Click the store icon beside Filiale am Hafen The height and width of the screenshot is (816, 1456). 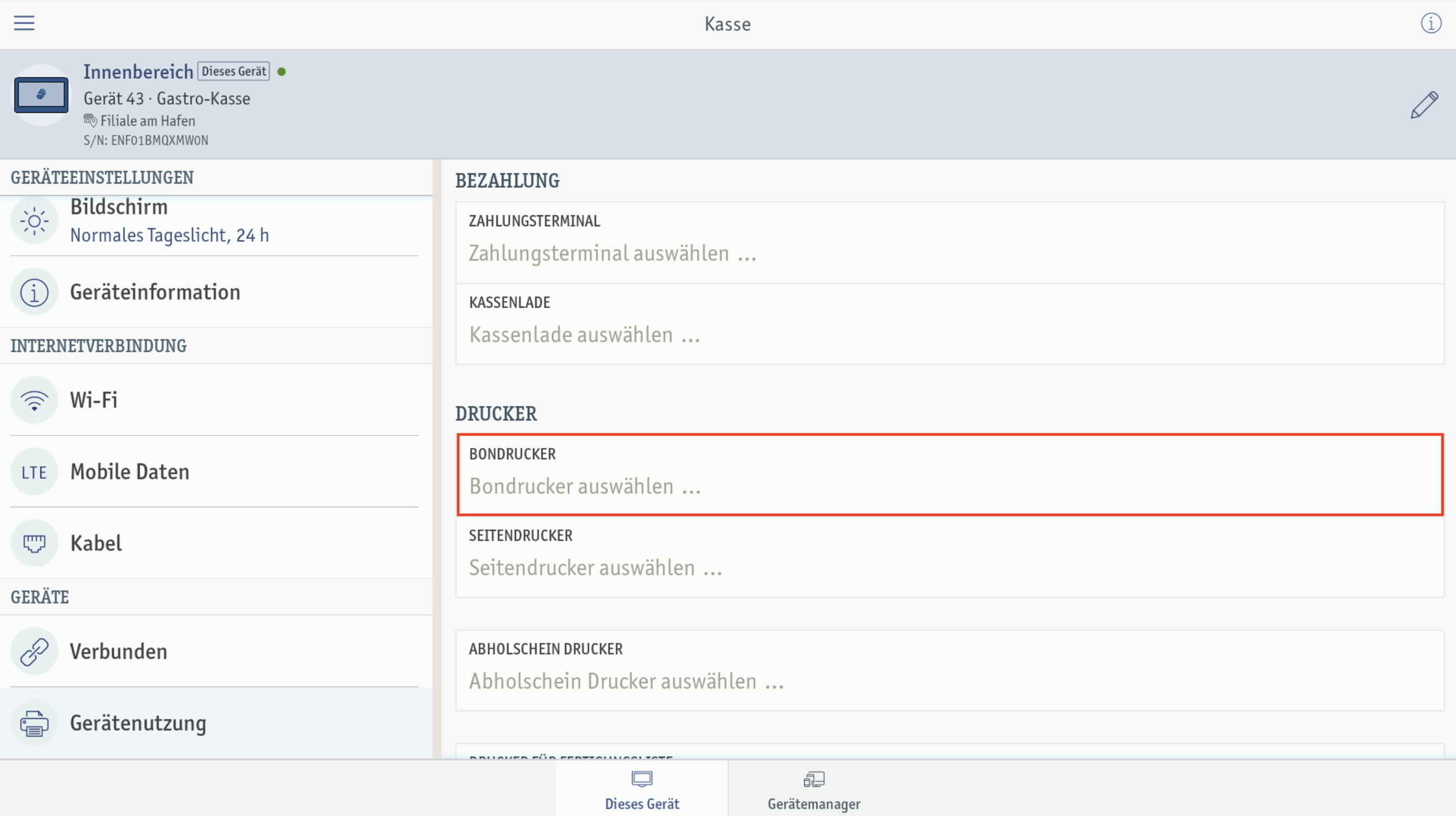coord(91,120)
